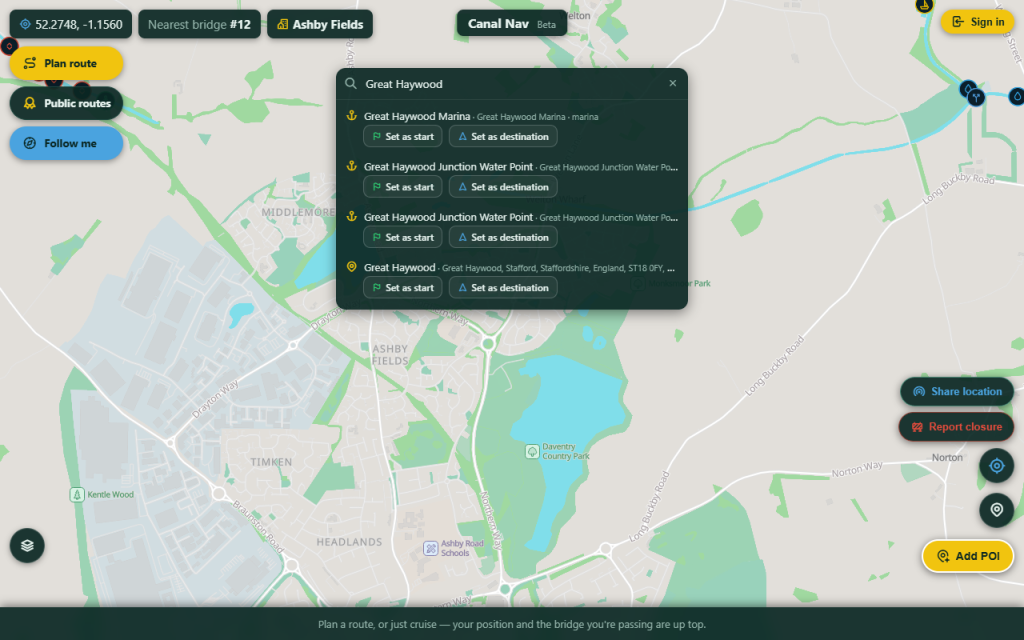Click the Daventry Country Park label
This screenshot has height=640, width=1024.
[566, 451]
